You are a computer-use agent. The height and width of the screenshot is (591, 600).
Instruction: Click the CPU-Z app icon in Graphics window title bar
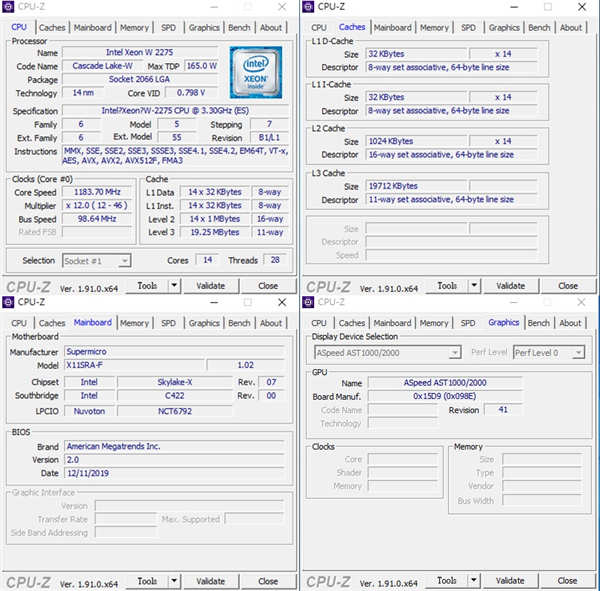point(308,302)
